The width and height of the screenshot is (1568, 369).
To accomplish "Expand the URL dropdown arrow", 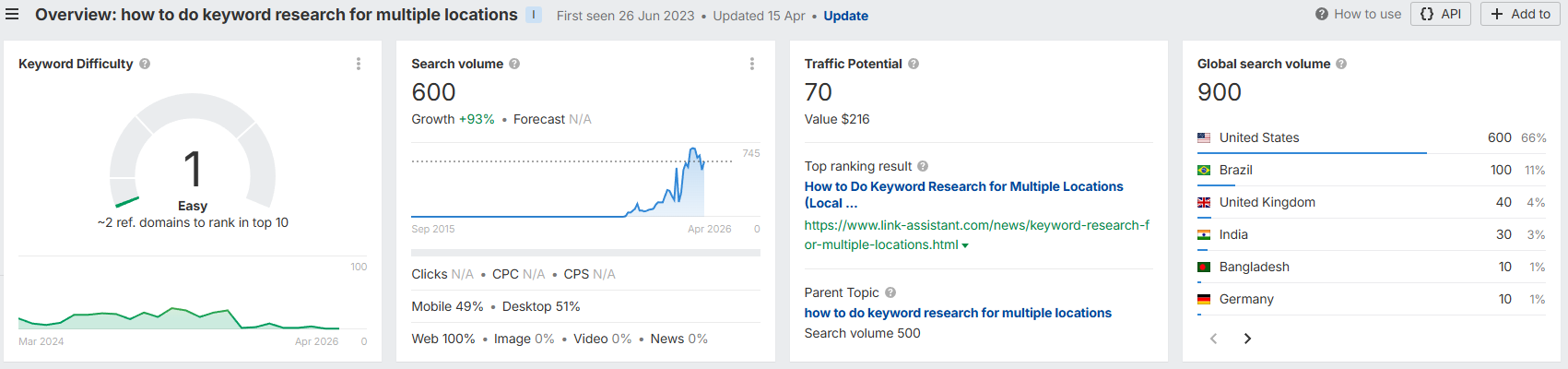I will coord(965,245).
